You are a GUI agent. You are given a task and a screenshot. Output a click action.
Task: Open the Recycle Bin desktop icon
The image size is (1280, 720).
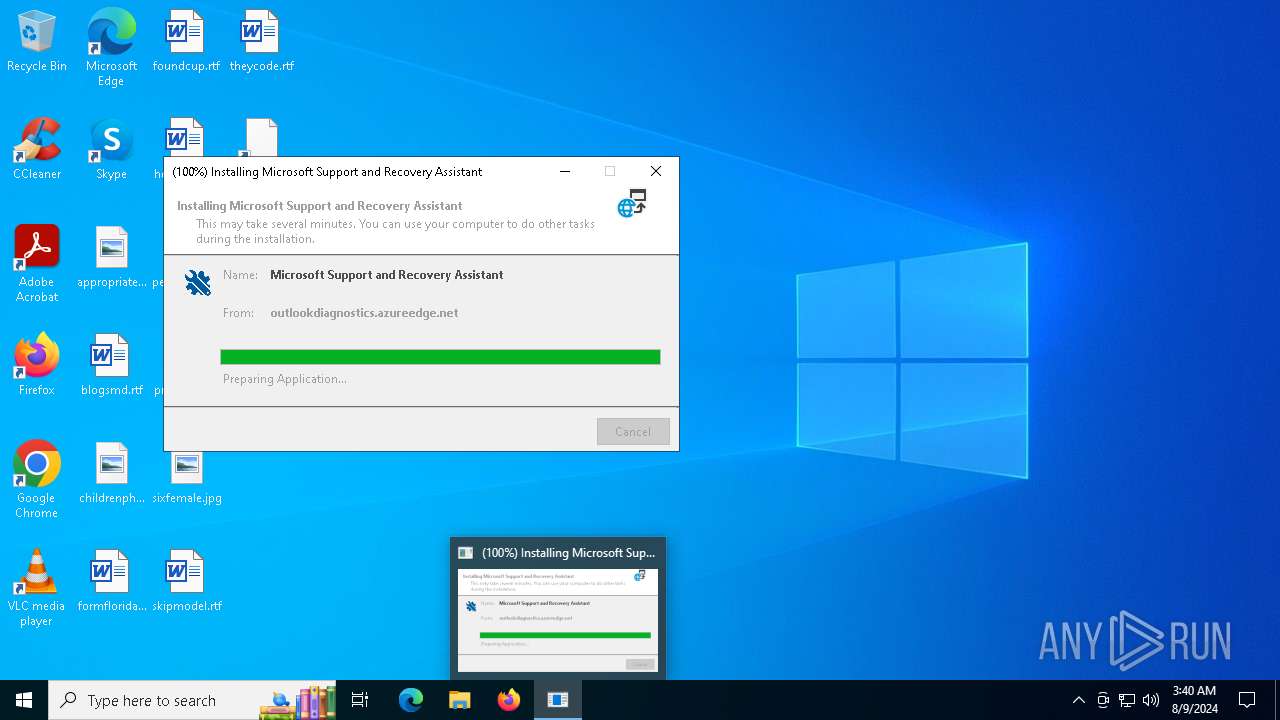(x=37, y=42)
